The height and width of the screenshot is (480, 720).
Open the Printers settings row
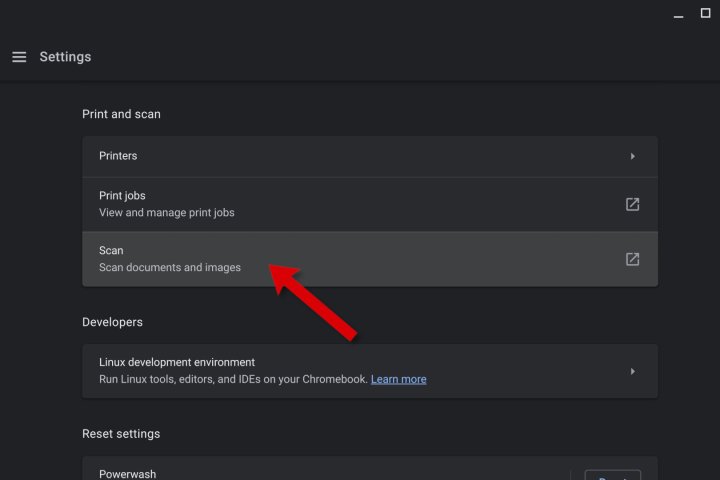(x=370, y=156)
